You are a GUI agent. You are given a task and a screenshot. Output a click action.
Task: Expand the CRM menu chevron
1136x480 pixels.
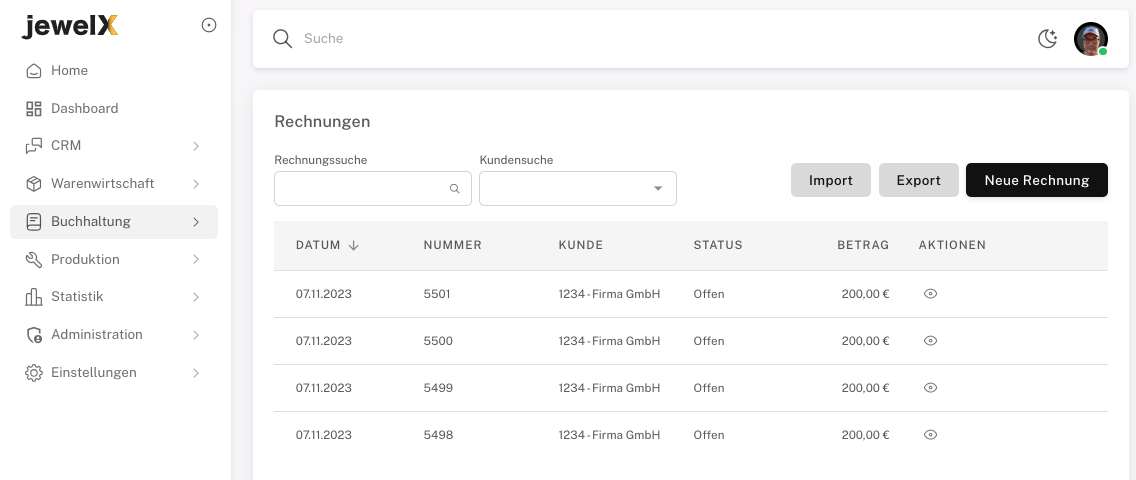[196, 146]
